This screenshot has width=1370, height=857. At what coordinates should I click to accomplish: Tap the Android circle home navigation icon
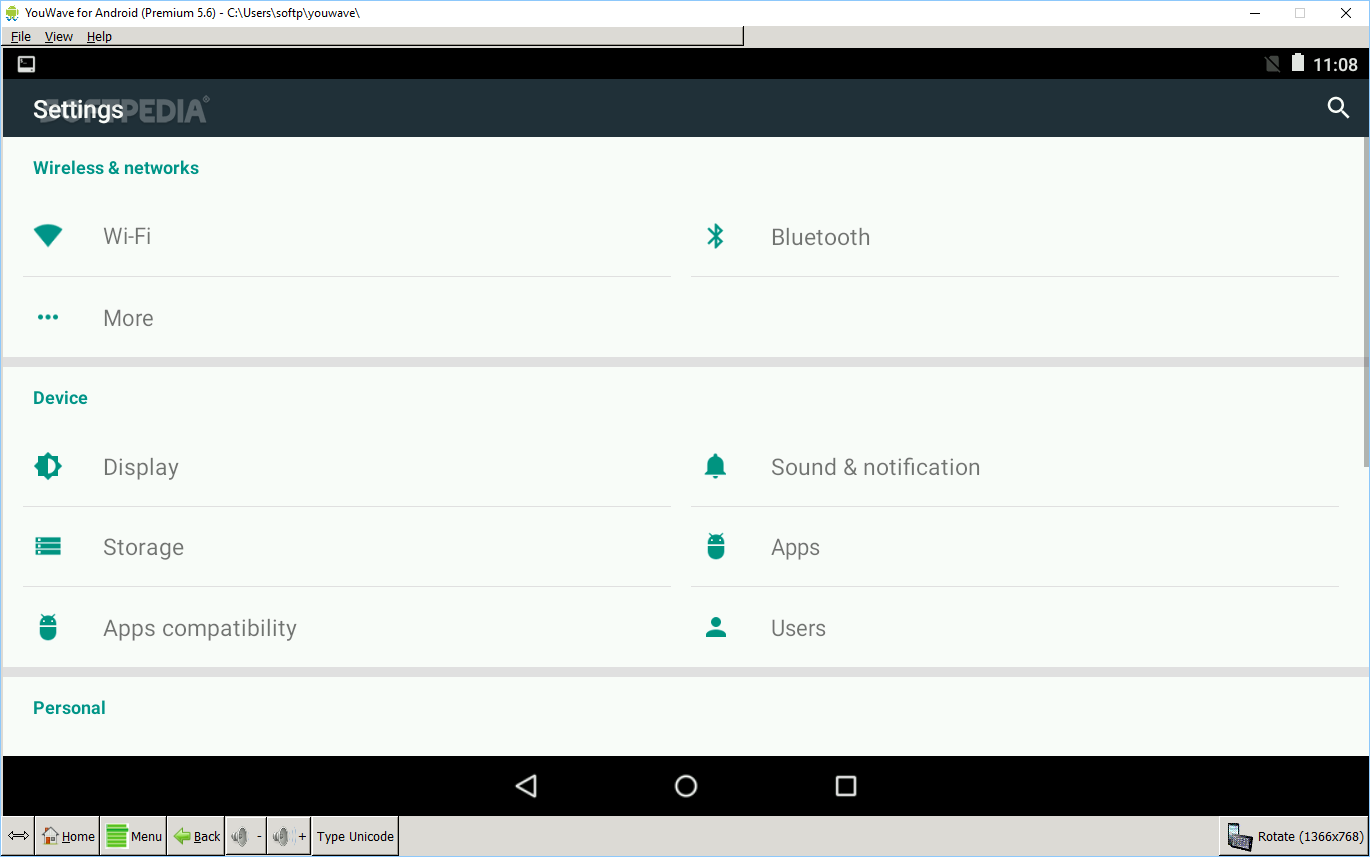click(686, 786)
